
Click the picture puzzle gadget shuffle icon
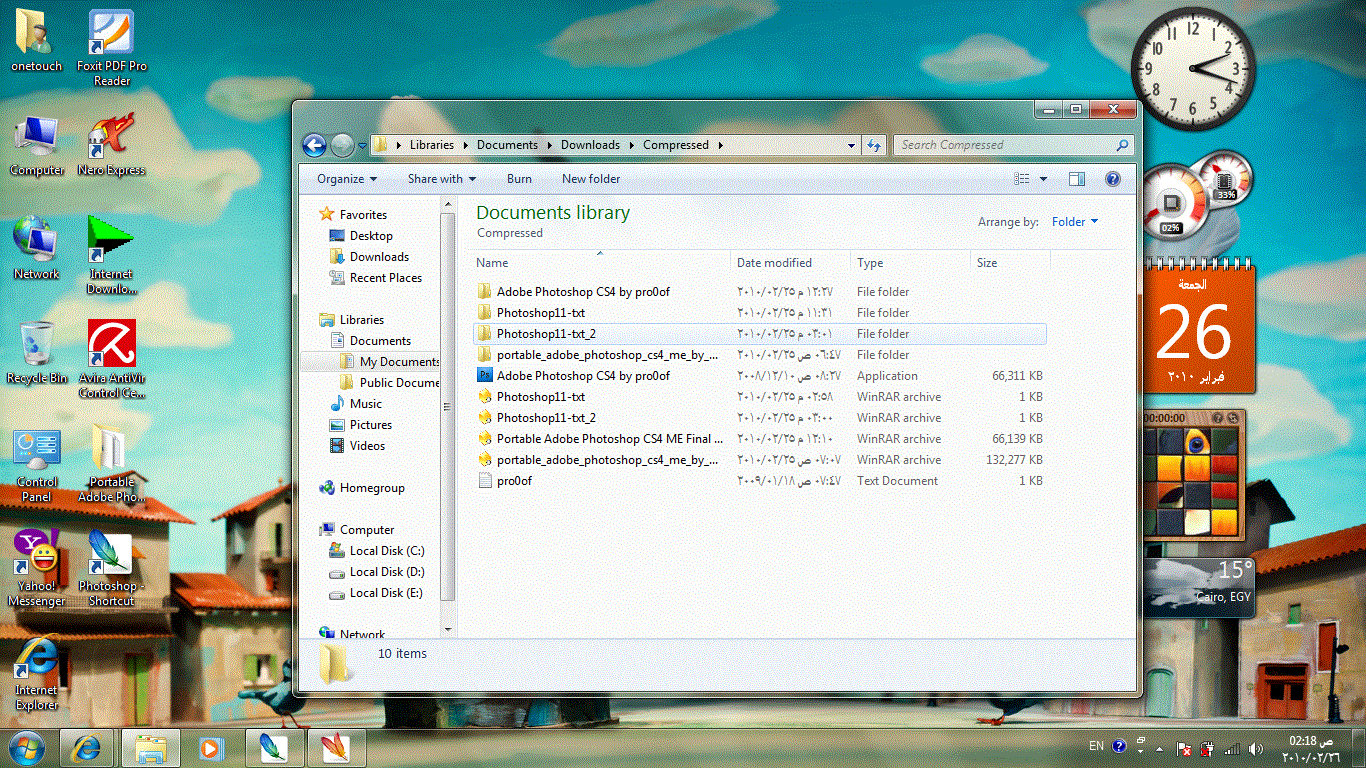click(x=1233, y=417)
